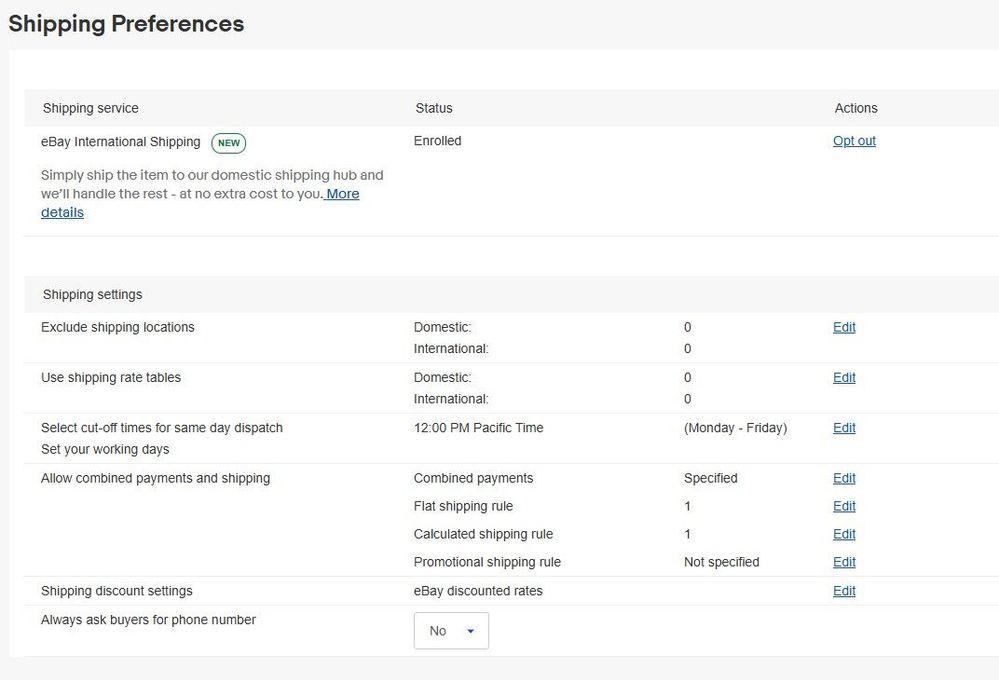Viewport: 999px width, 680px height.
Task: Edit Combined payments setting
Action: (x=844, y=478)
